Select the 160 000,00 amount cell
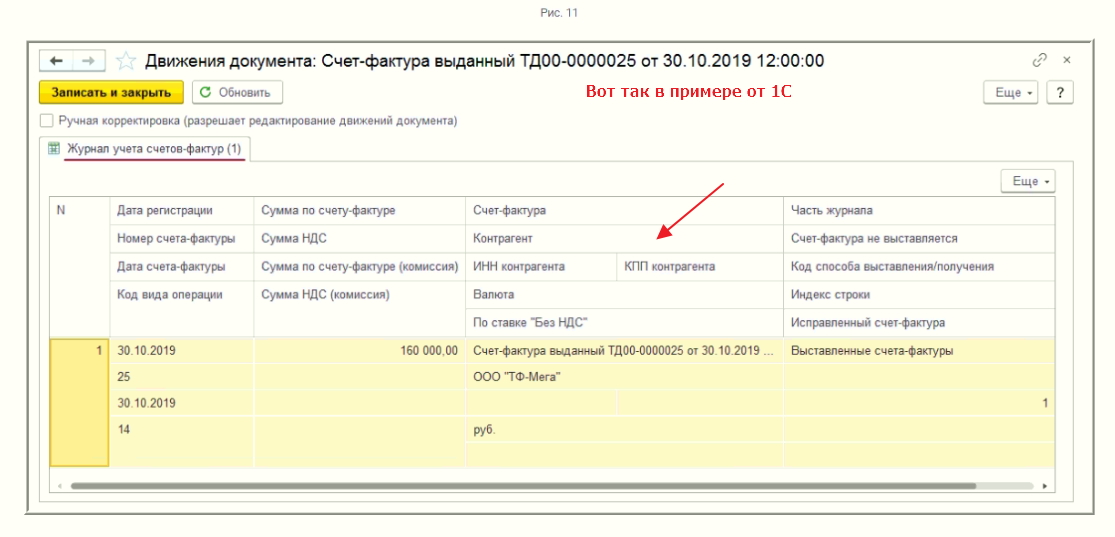The width and height of the screenshot is (1115, 537). [x=360, y=351]
